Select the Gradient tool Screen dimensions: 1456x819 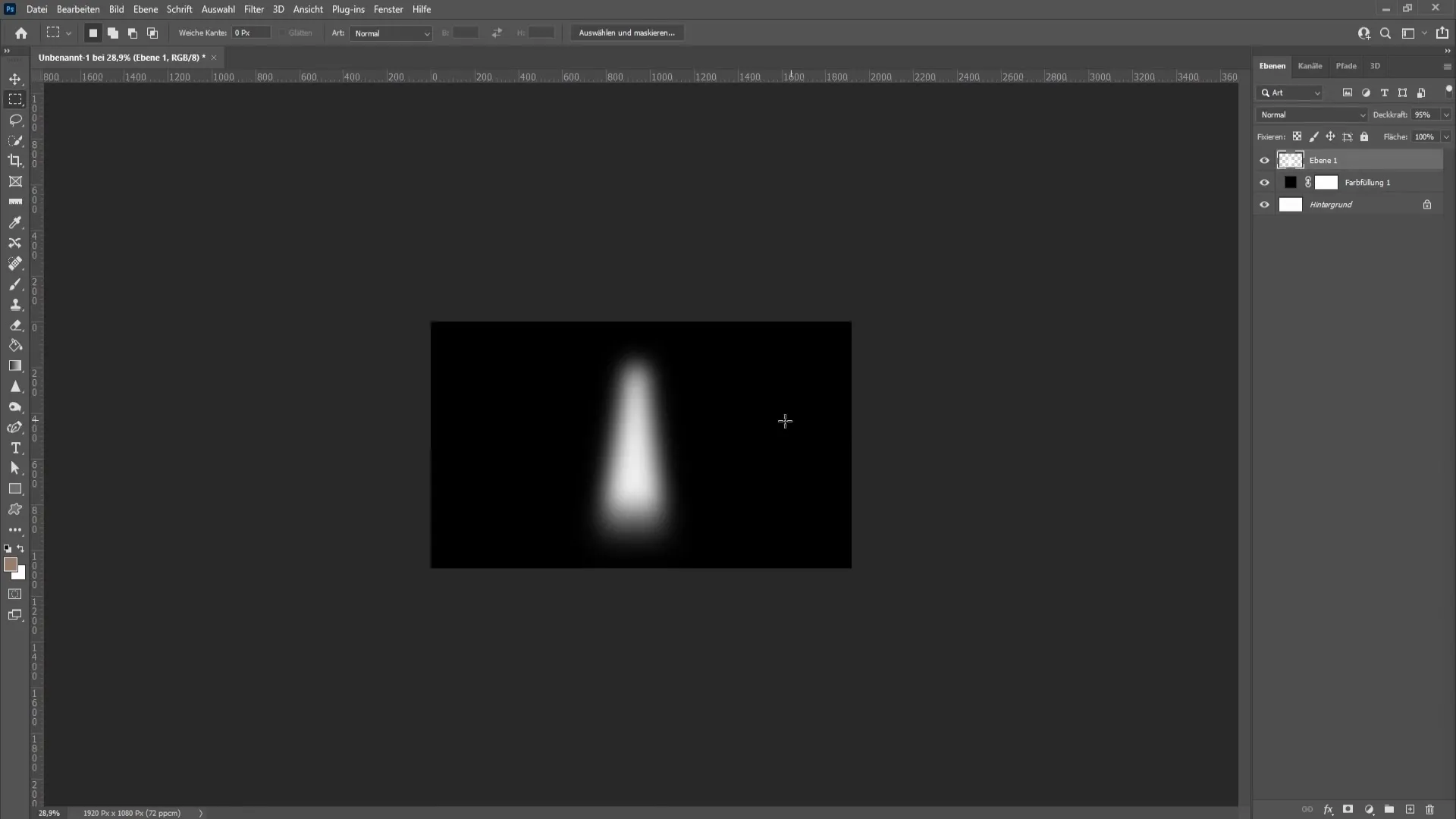[x=15, y=365]
